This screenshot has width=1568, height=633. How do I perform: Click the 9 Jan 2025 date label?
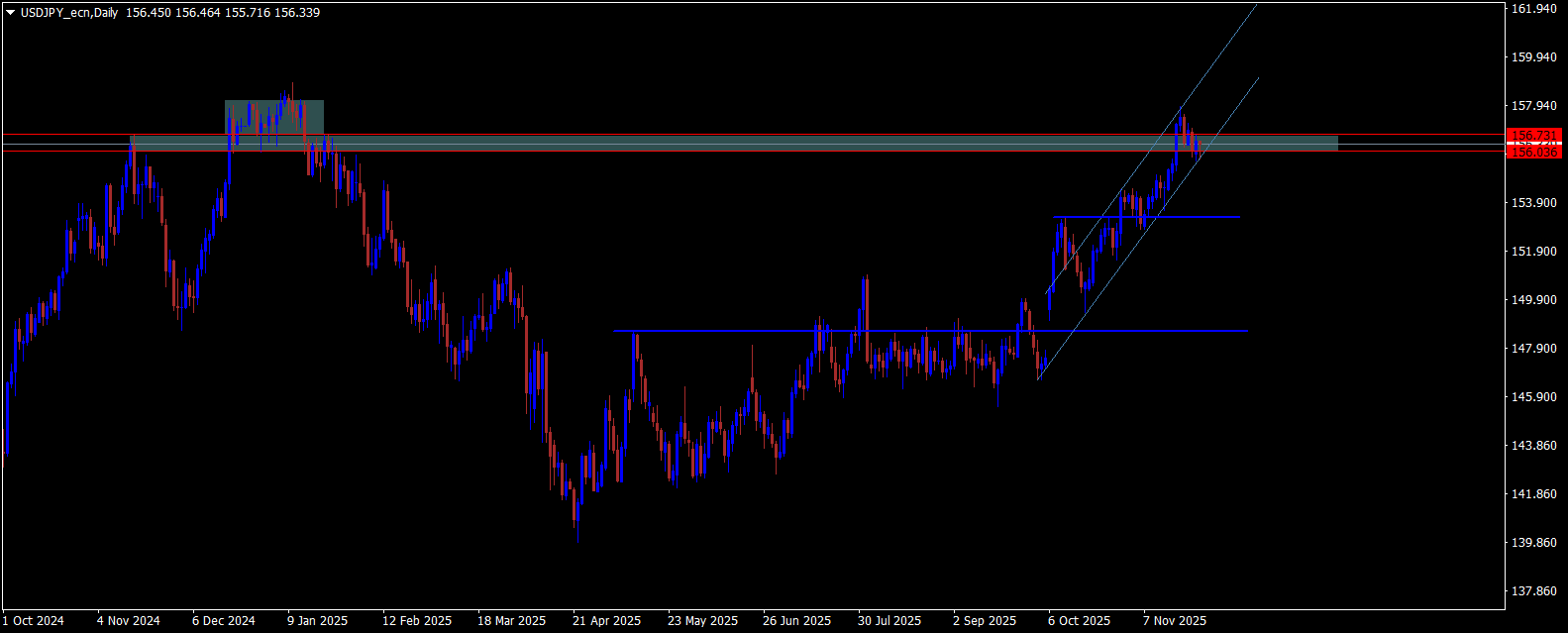point(318,621)
